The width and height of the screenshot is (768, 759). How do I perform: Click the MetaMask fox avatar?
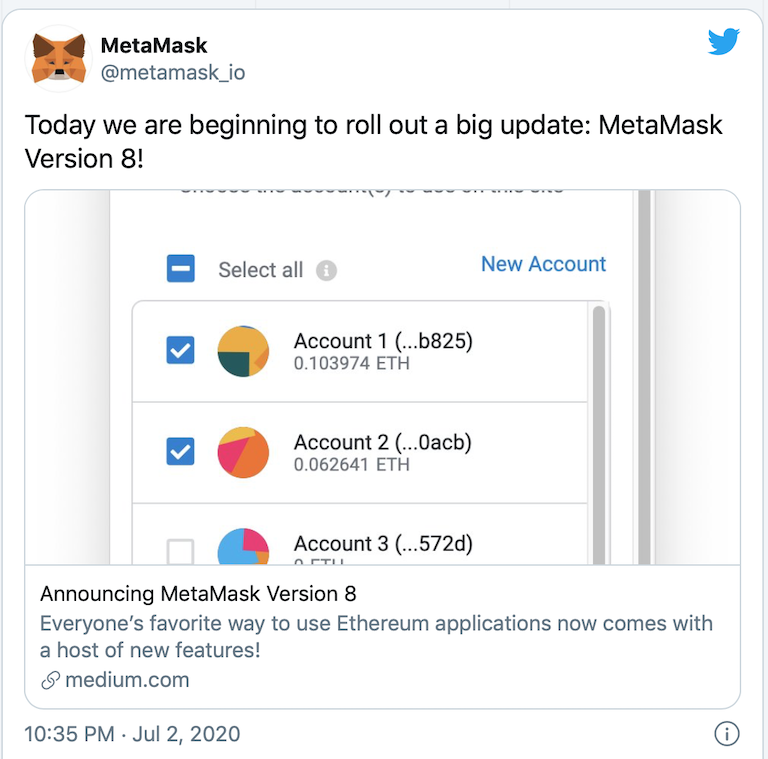point(58,58)
